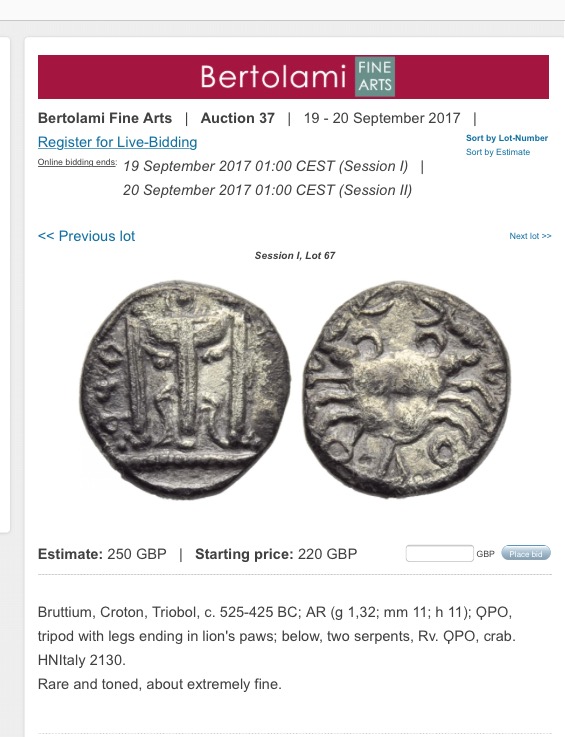Click the Session II bidding end date
Image resolution: width=565 pixels, height=737 pixels.
click(267, 190)
